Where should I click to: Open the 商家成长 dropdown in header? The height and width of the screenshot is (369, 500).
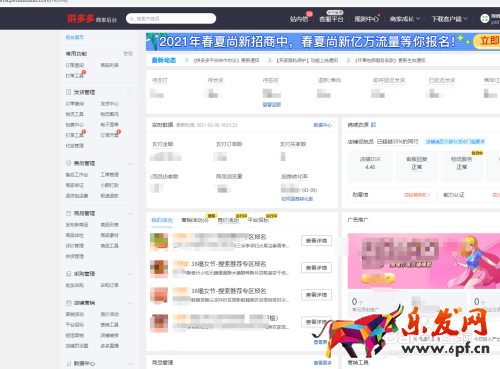coord(405,19)
